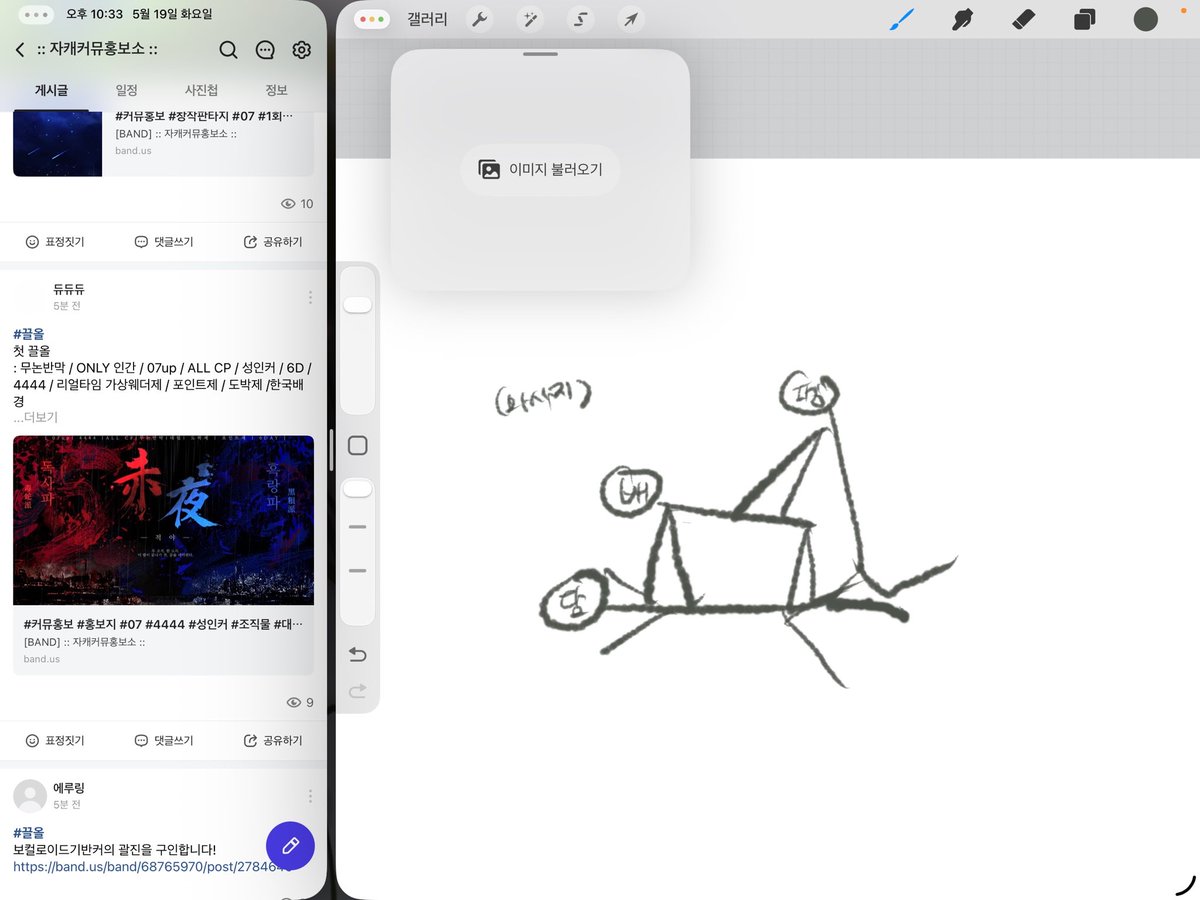
Task: Tap the purple write-post pencil button
Action: [290, 846]
